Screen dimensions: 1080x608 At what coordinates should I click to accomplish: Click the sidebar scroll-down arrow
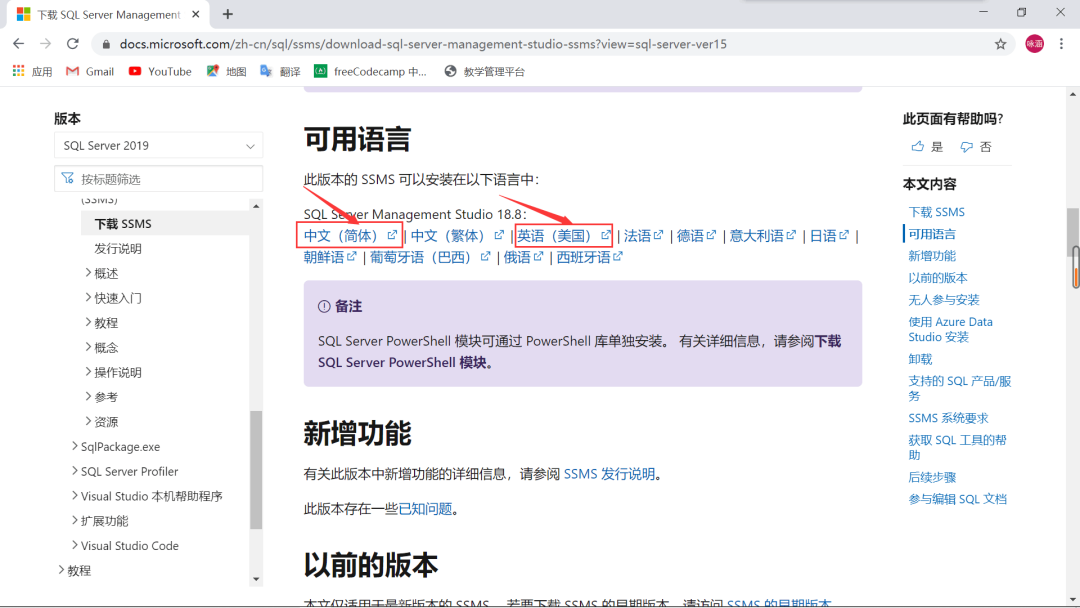(256, 579)
